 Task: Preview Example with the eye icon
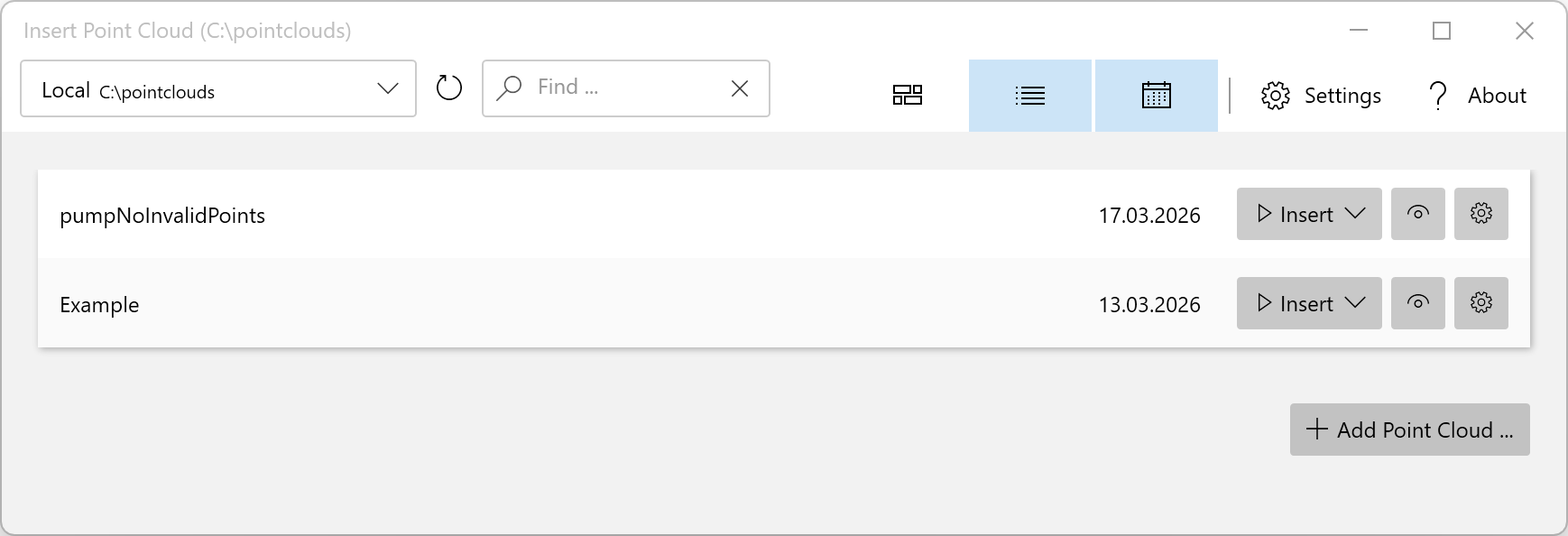1417,303
